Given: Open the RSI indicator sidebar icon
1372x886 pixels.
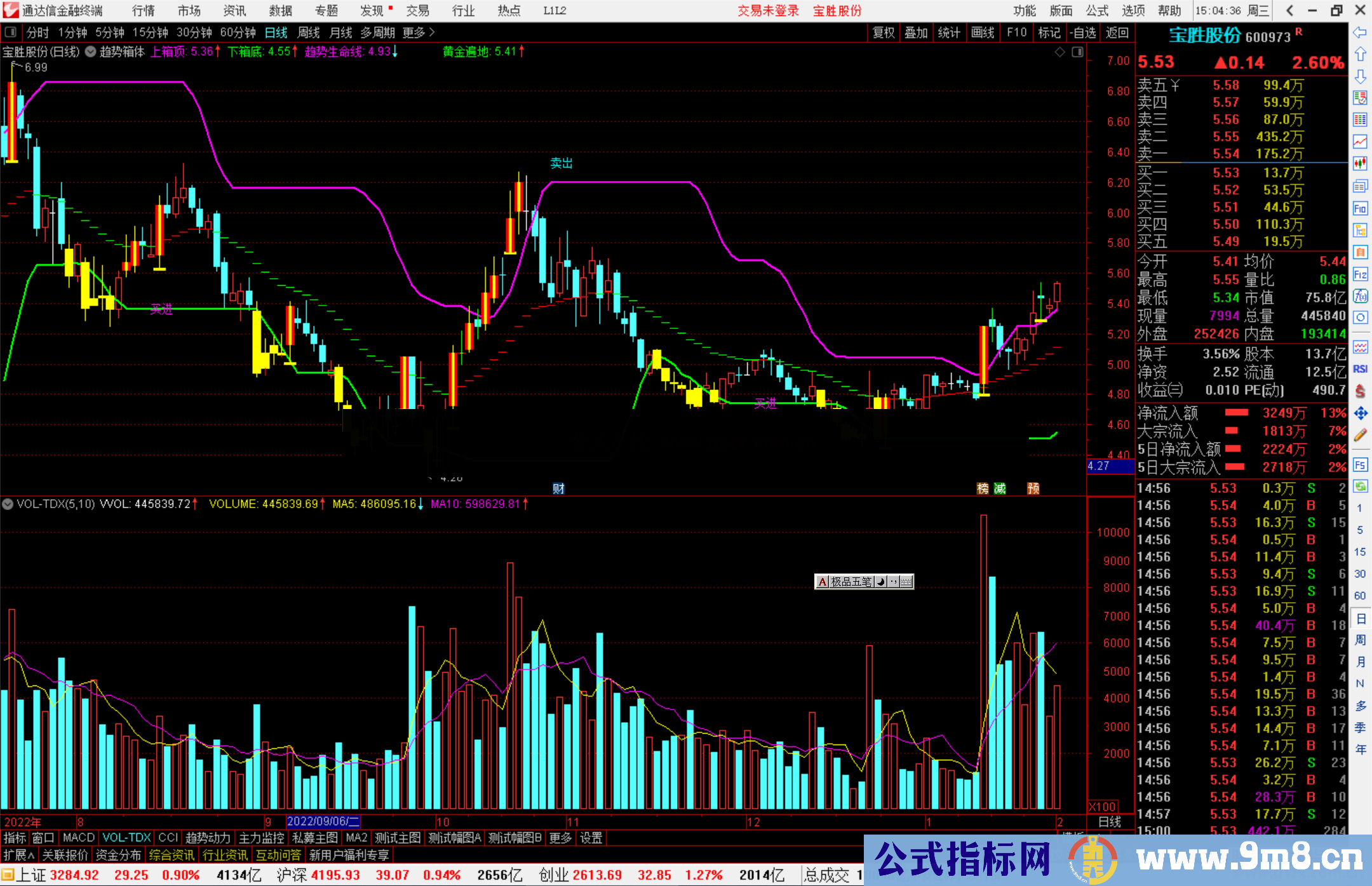Looking at the screenshot, I should pyautogui.click(x=1360, y=369).
